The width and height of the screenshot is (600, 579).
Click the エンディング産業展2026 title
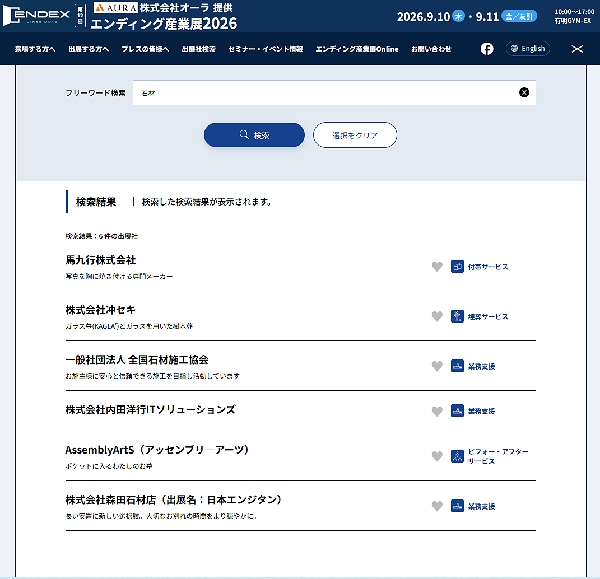(x=164, y=24)
